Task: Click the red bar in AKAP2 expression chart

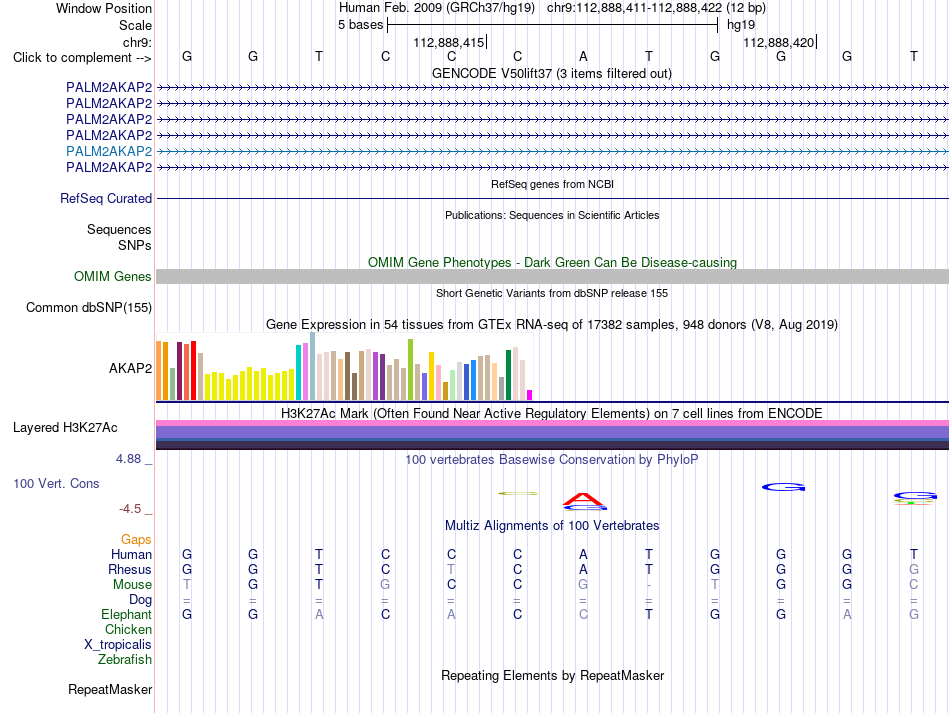Action: point(193,371)
